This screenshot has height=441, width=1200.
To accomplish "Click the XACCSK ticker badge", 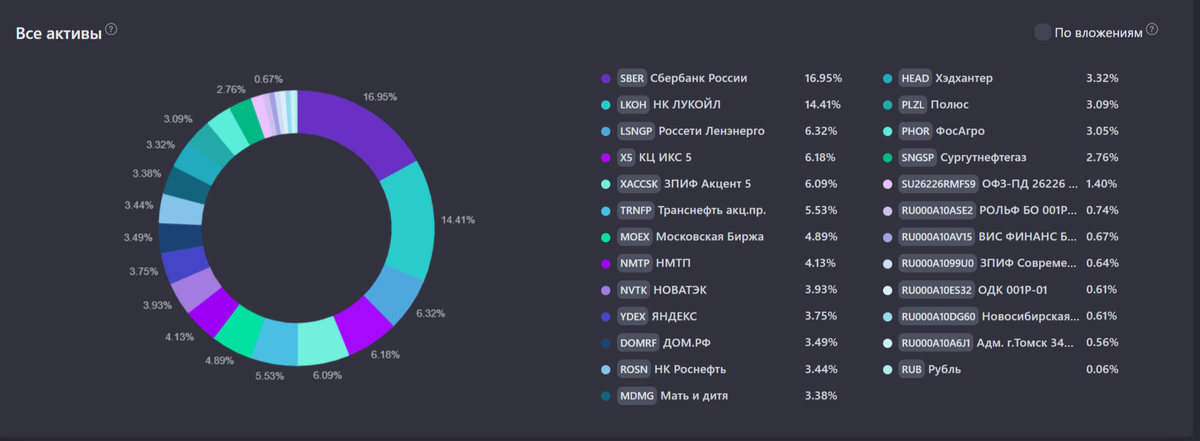I will (x=638, y=184).
